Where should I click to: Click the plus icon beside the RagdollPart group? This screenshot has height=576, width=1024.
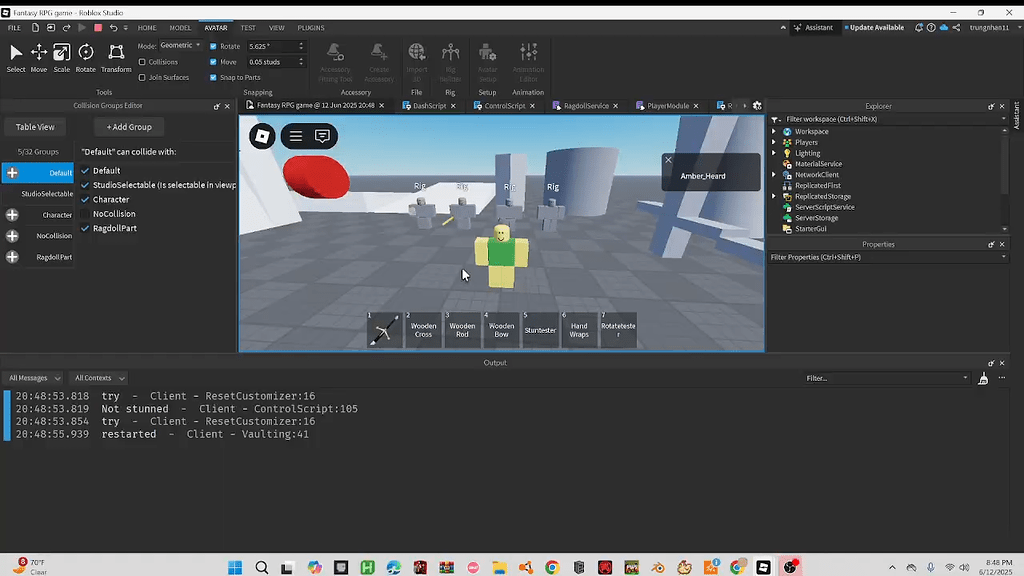[12, 257]
